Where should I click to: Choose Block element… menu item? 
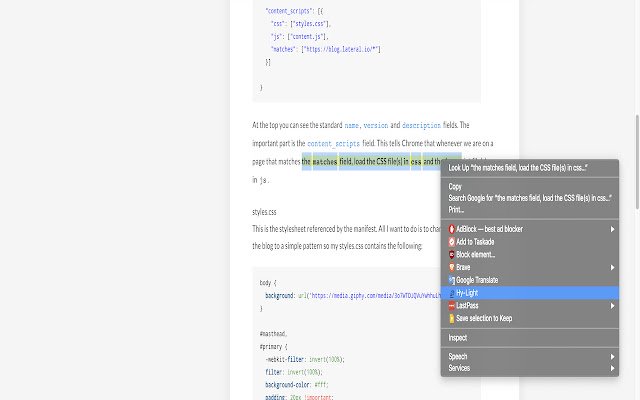(530, 254)
